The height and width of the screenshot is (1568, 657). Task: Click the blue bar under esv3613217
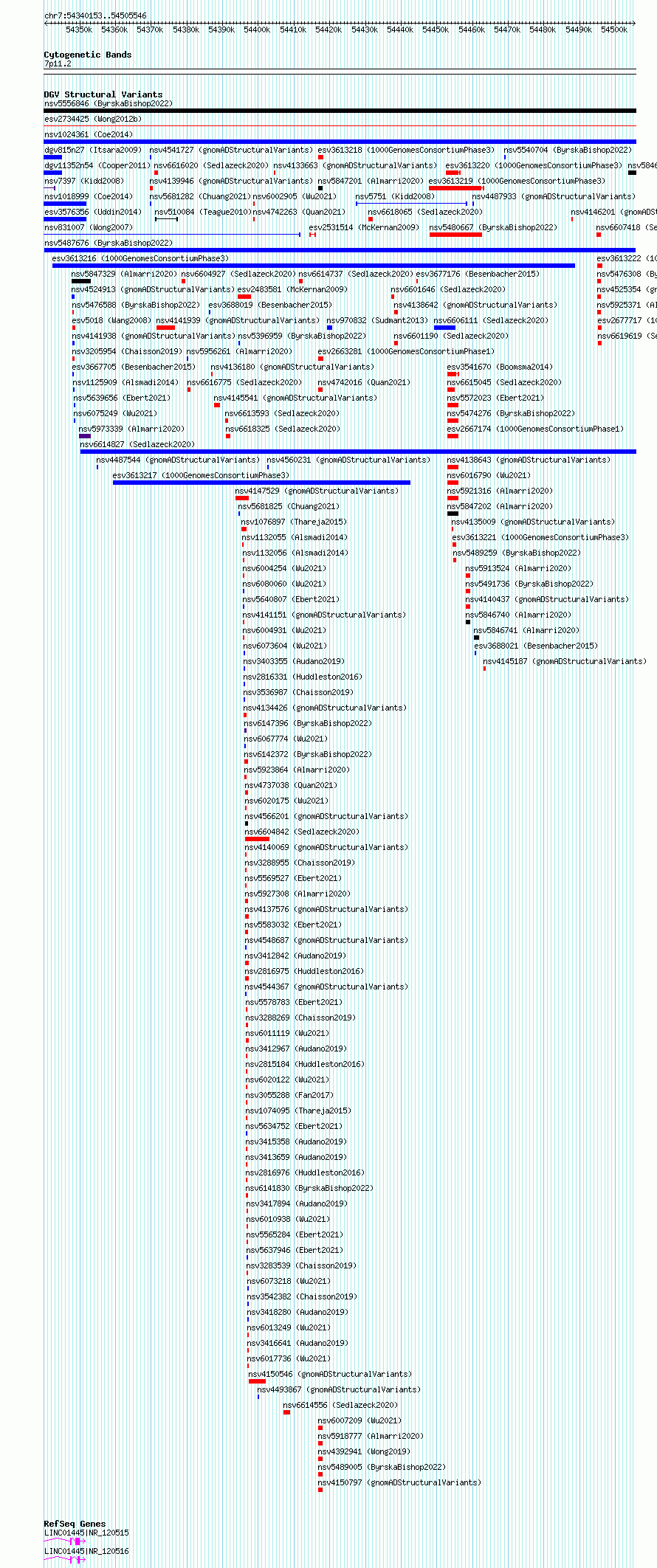click(x=261, y=483)
